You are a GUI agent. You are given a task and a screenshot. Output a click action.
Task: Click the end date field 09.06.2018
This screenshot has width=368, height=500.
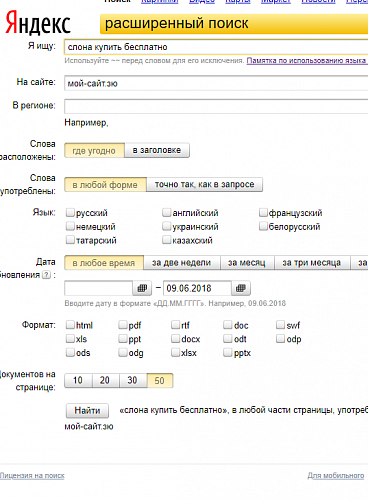coord(197,288)
